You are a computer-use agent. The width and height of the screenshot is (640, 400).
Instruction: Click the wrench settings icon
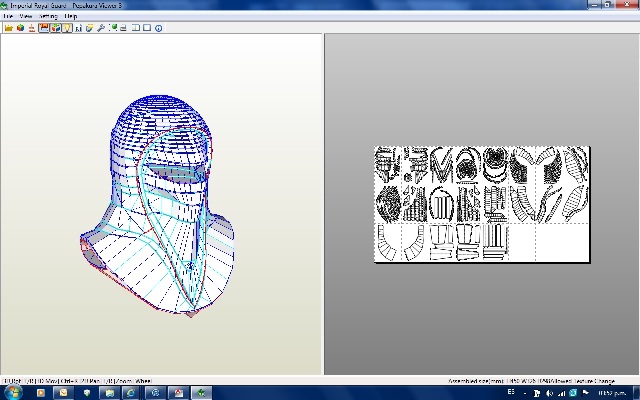[x=101, y=28]
